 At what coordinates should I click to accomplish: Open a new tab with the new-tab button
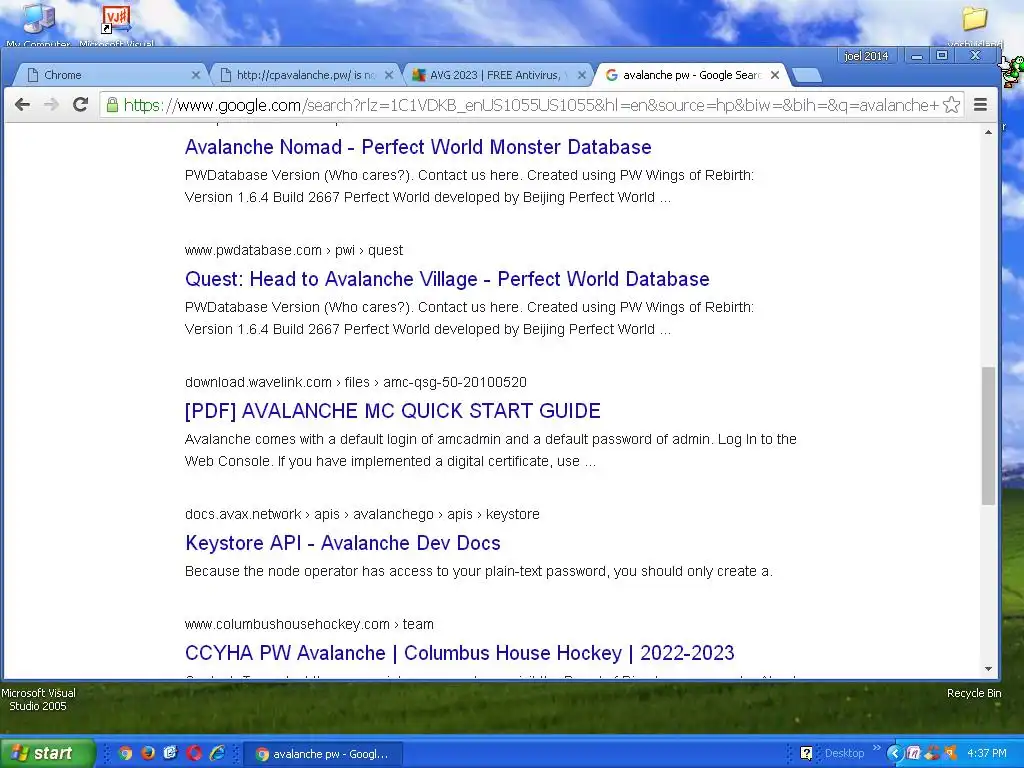tap(808, 75)
